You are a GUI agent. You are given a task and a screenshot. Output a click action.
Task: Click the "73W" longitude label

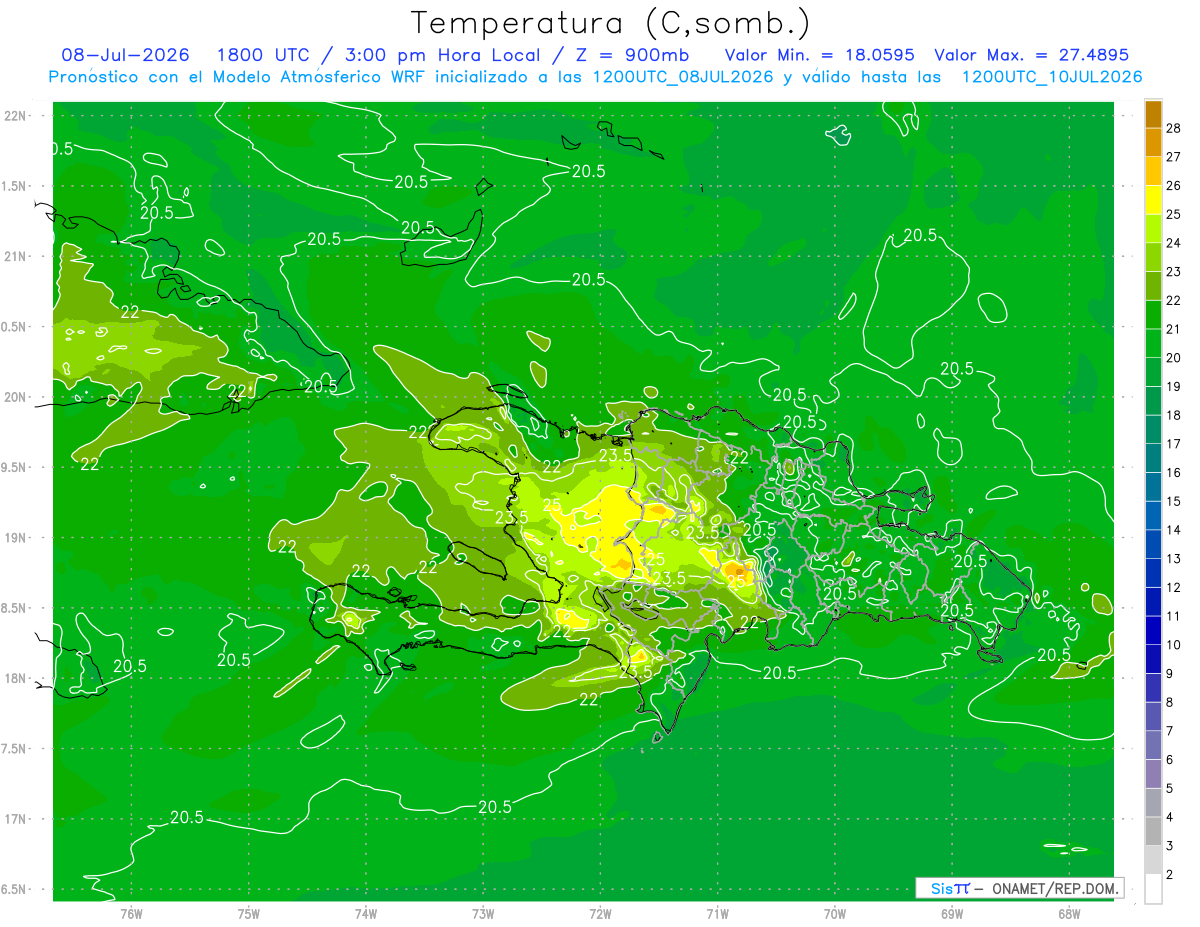(x=483, y=914)
